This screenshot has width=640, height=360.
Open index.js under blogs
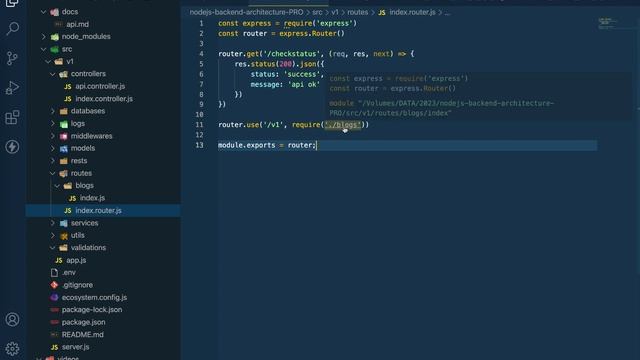coord(92,198)
